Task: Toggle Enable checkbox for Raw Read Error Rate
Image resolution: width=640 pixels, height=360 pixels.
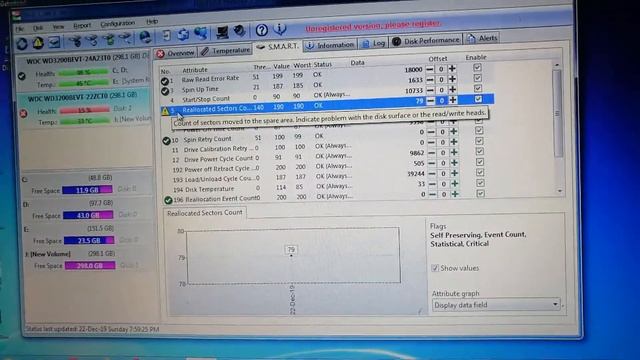Action: click(x=477, y=67)
